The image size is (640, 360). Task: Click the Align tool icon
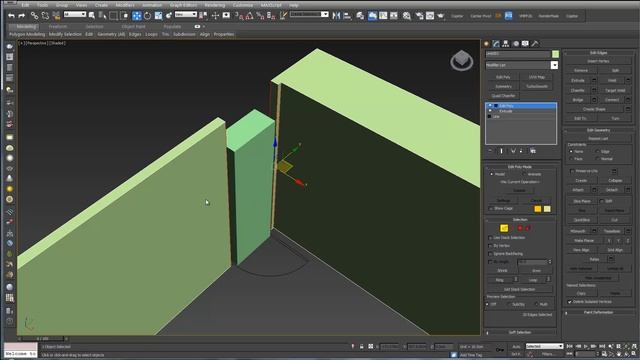coord(347,16)
